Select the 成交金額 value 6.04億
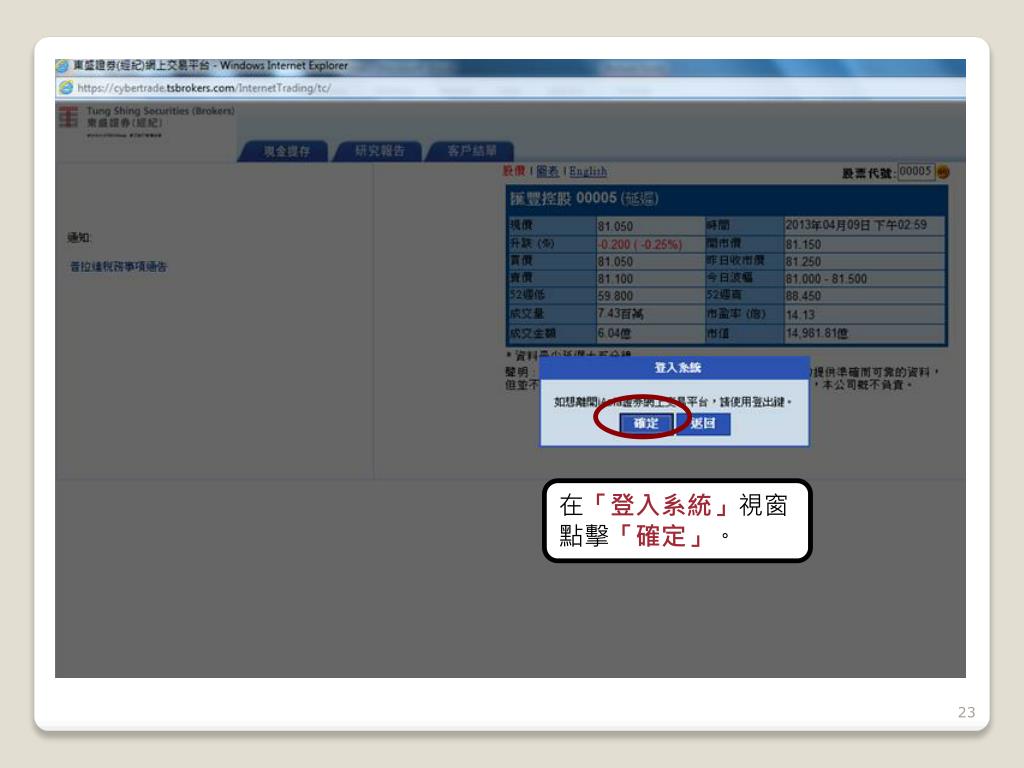 tap(614, 333)
